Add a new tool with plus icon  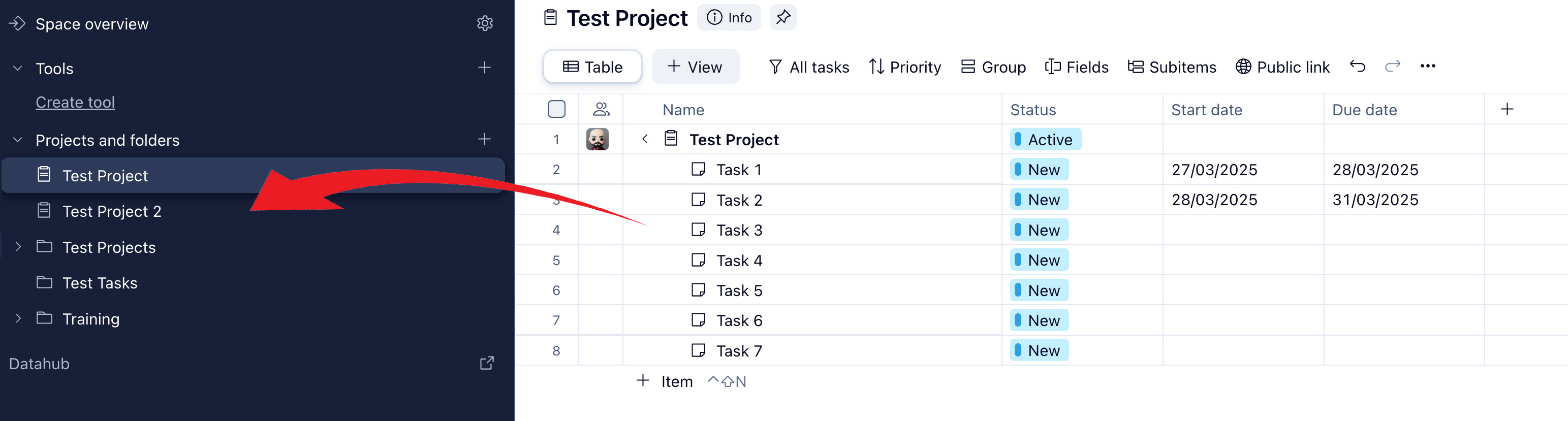click(x=485, y=68)
